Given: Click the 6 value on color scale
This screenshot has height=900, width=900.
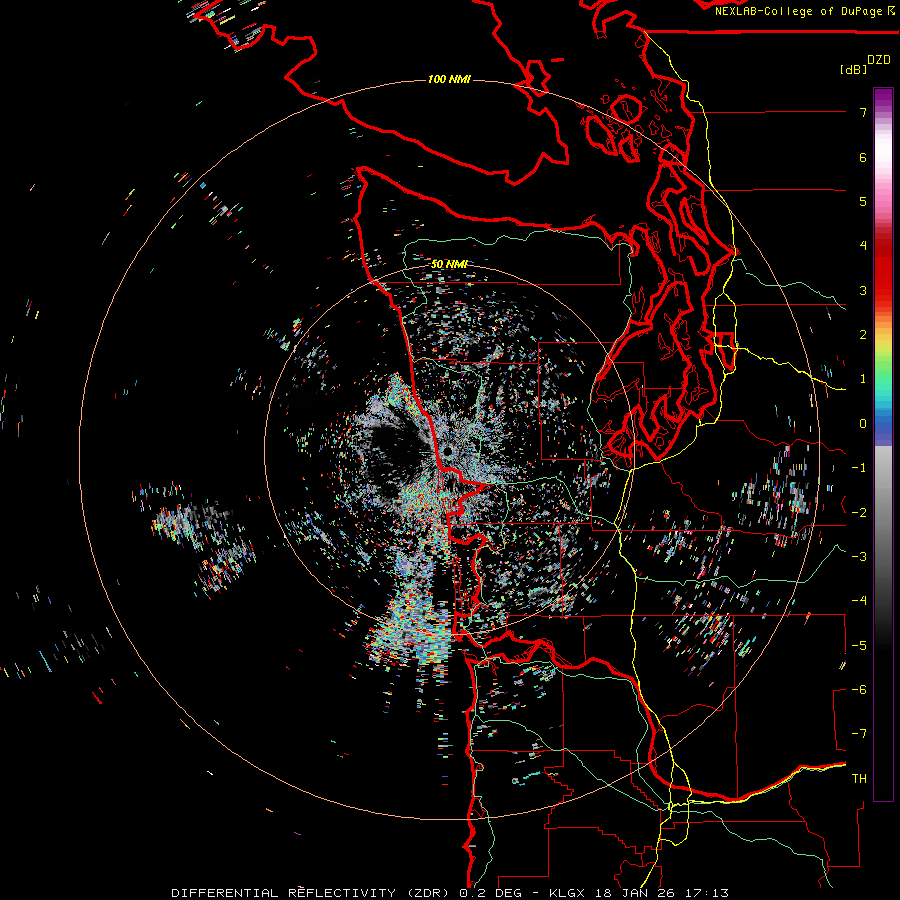Looking at the screenshot, I should [x=863, y=157].
